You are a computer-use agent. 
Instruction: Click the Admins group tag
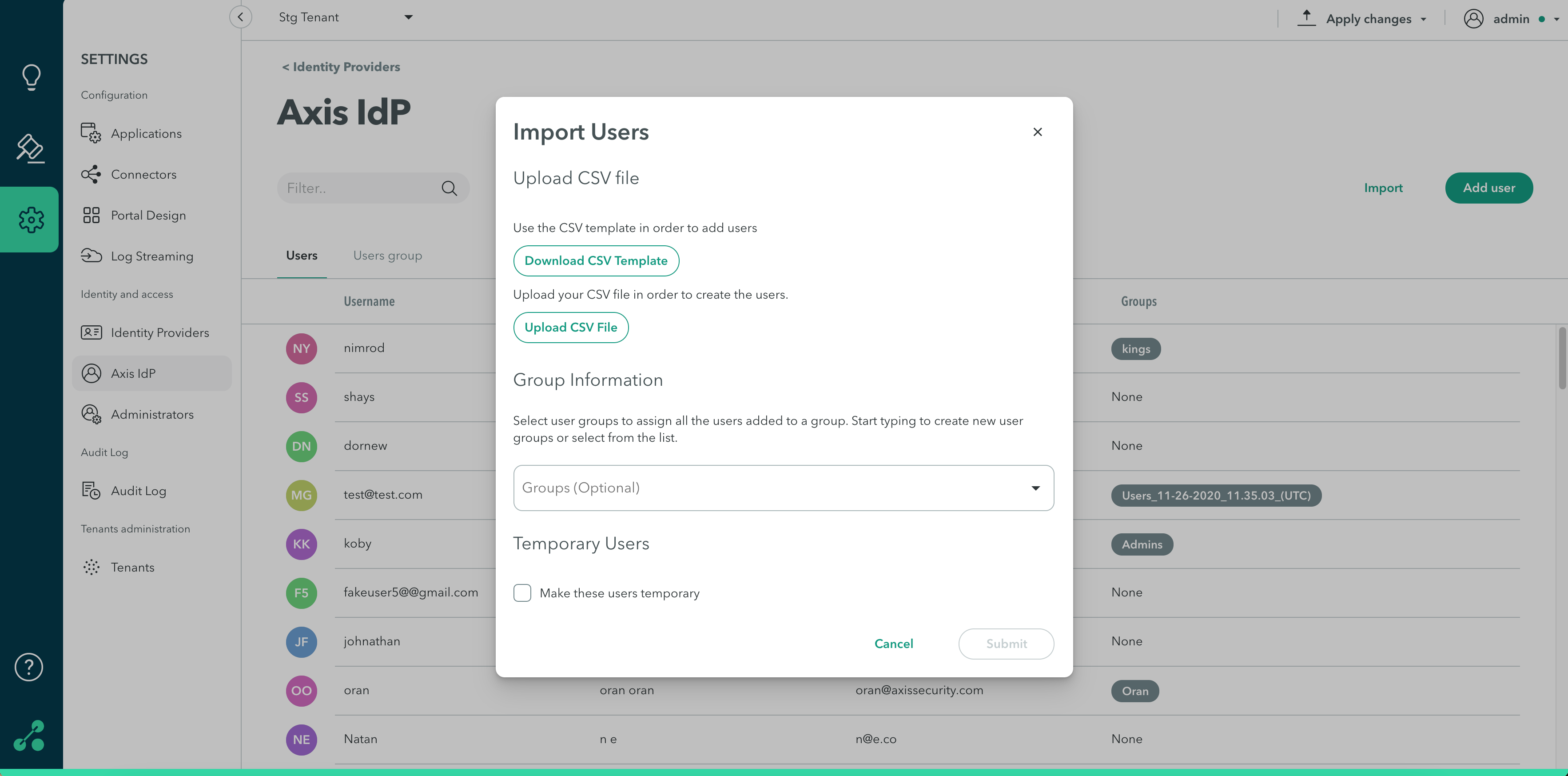pyautogui.click(x=1142, y=544)
